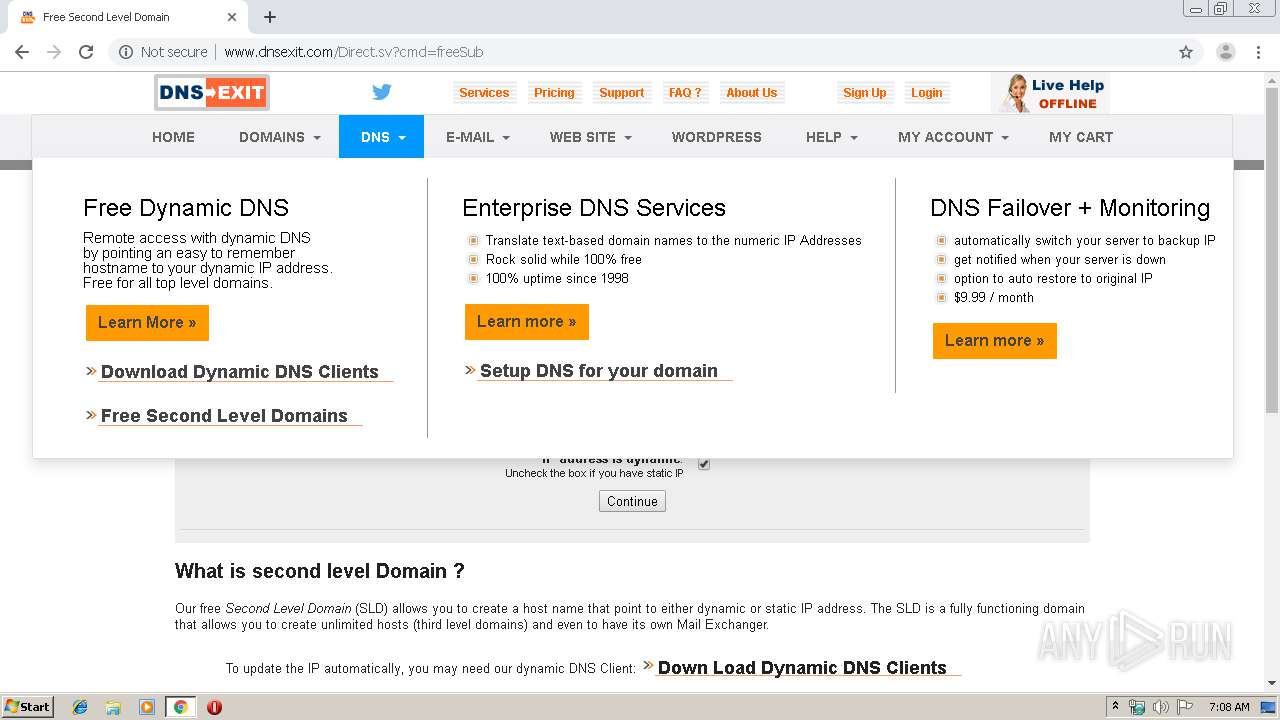Click the taskbar clock showing 7:08 AM

pos(1229,707)
